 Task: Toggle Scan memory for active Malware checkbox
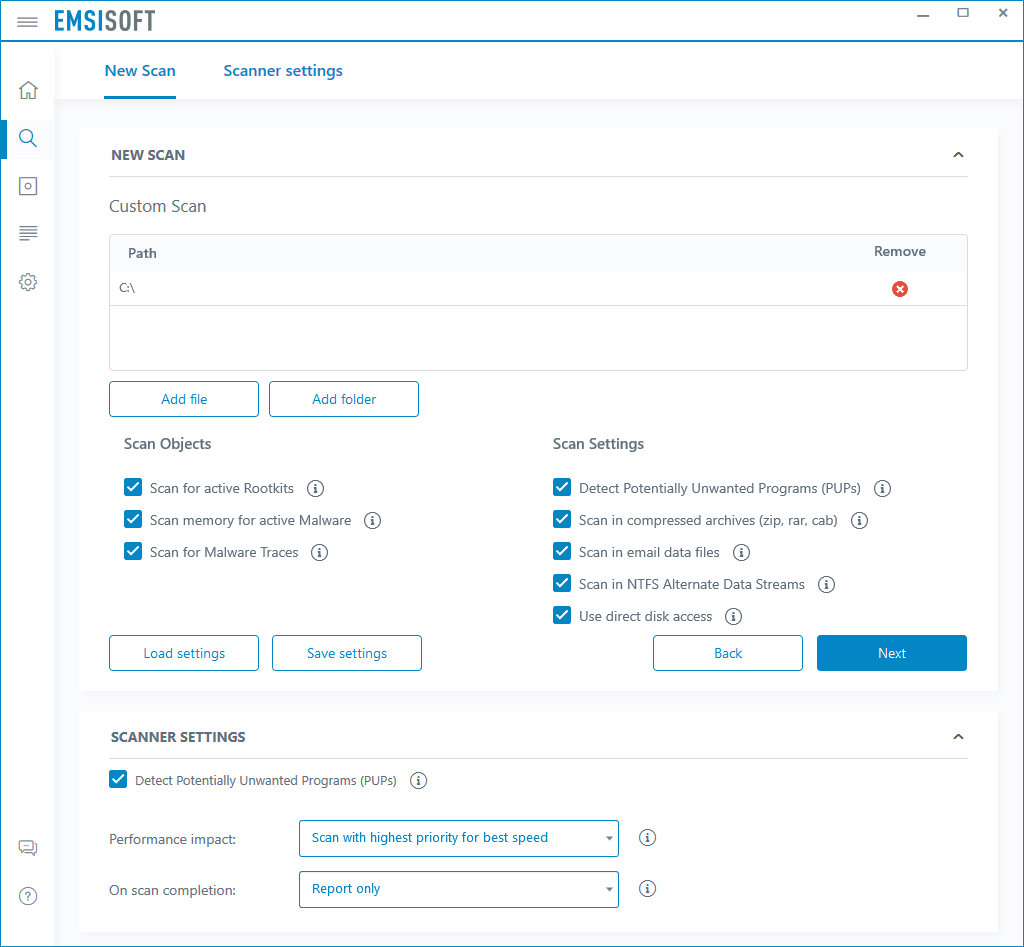[x=133, y=519]
